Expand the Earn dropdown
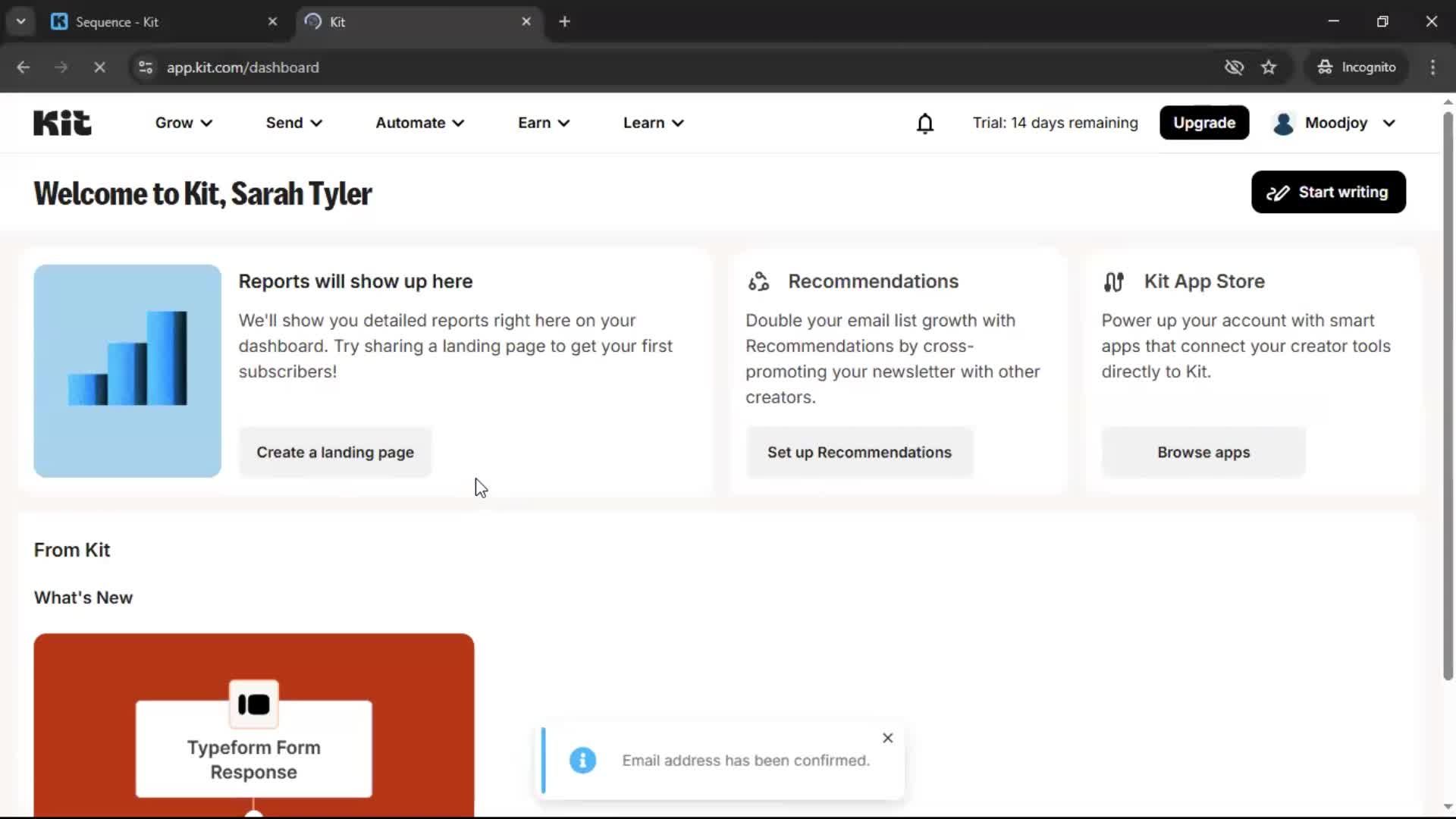The image size is (1456, 819). point(543,122)
